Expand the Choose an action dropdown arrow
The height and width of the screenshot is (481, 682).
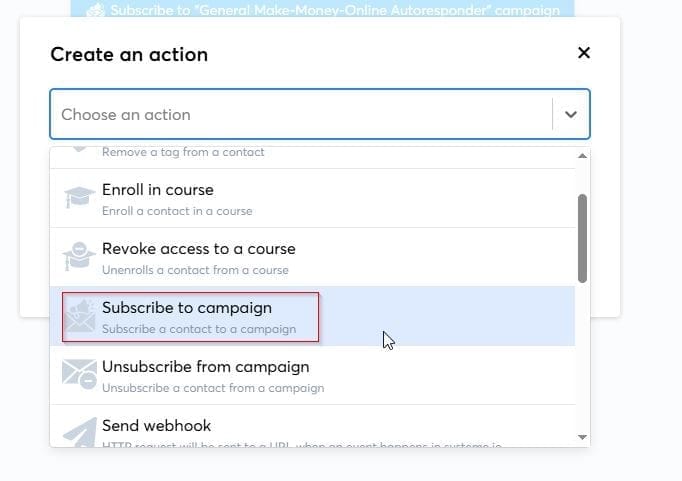point(570,114)
